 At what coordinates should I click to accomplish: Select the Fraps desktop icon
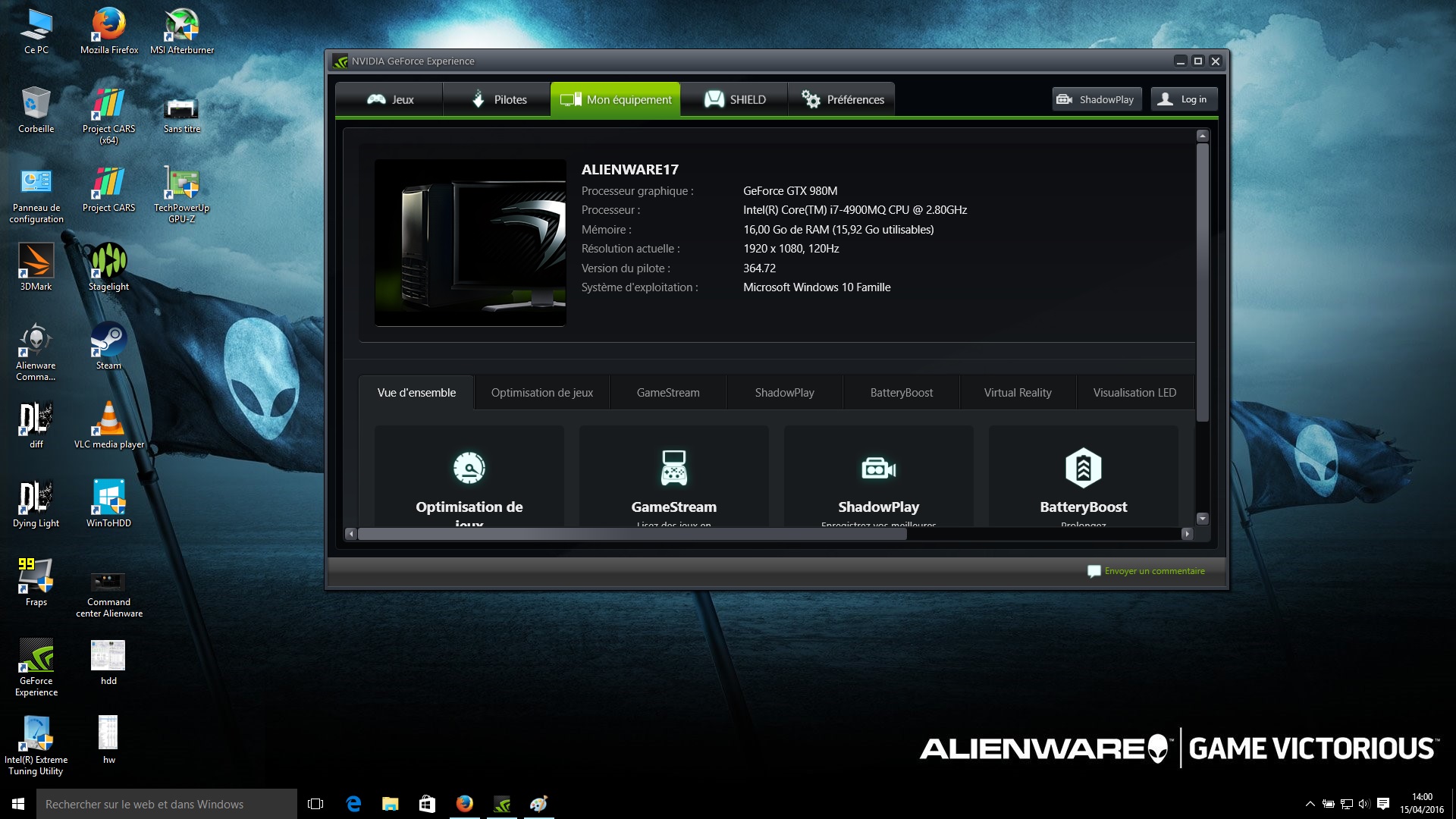(x=36, y=582)
